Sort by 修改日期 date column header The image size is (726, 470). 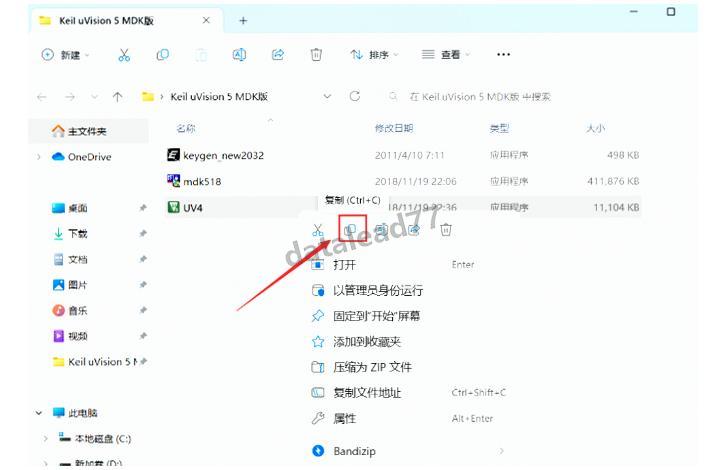394,128
